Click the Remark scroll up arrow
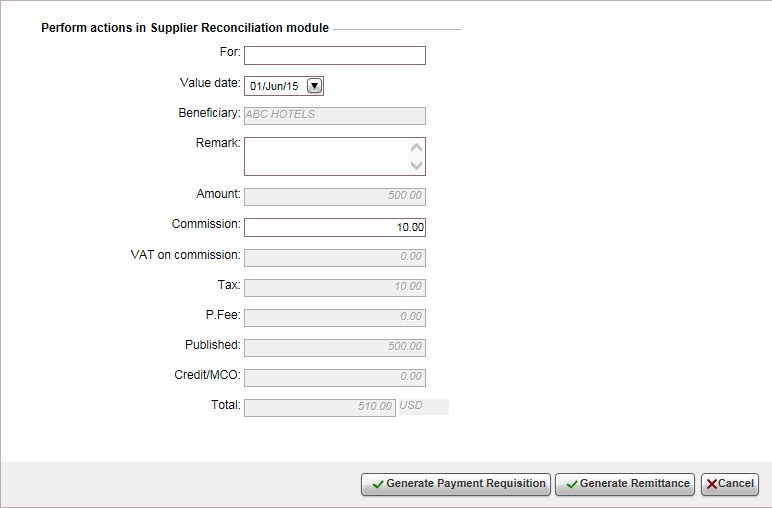Image resolution: width=772 pixels, height=508 pixels. (x=417, y=148)
